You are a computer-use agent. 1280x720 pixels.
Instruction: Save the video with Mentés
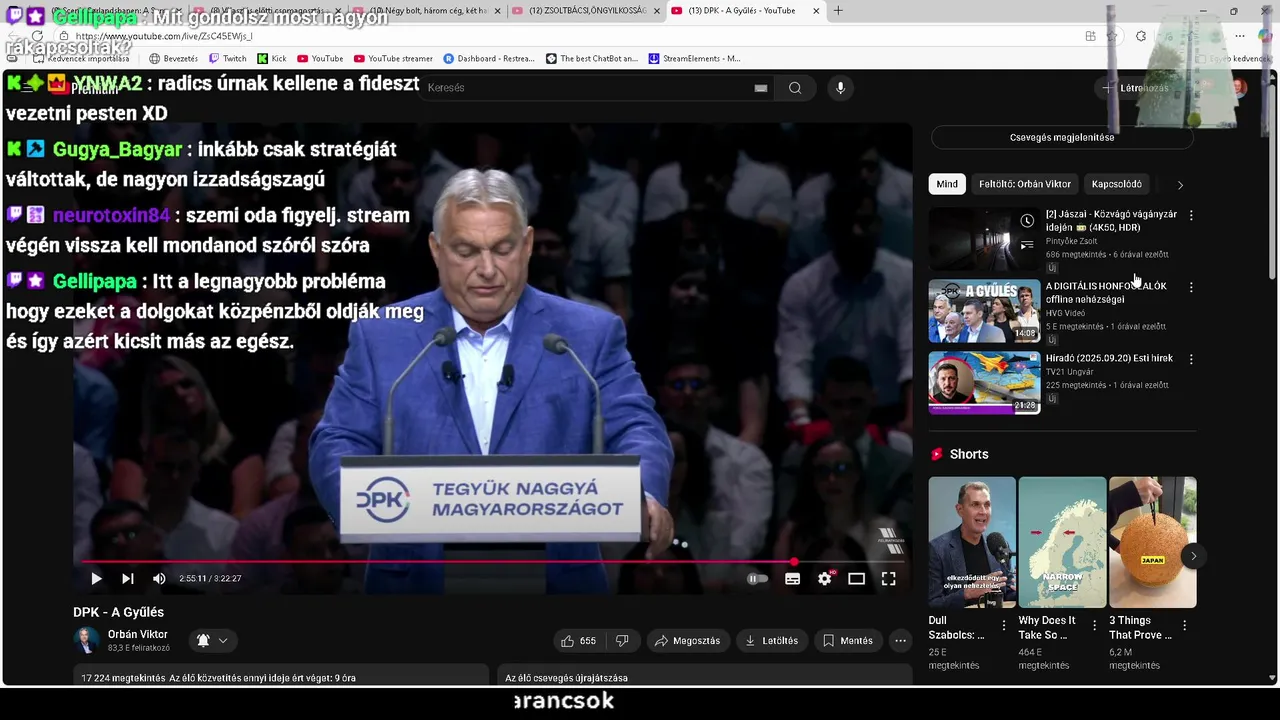[x=848, y=641]
